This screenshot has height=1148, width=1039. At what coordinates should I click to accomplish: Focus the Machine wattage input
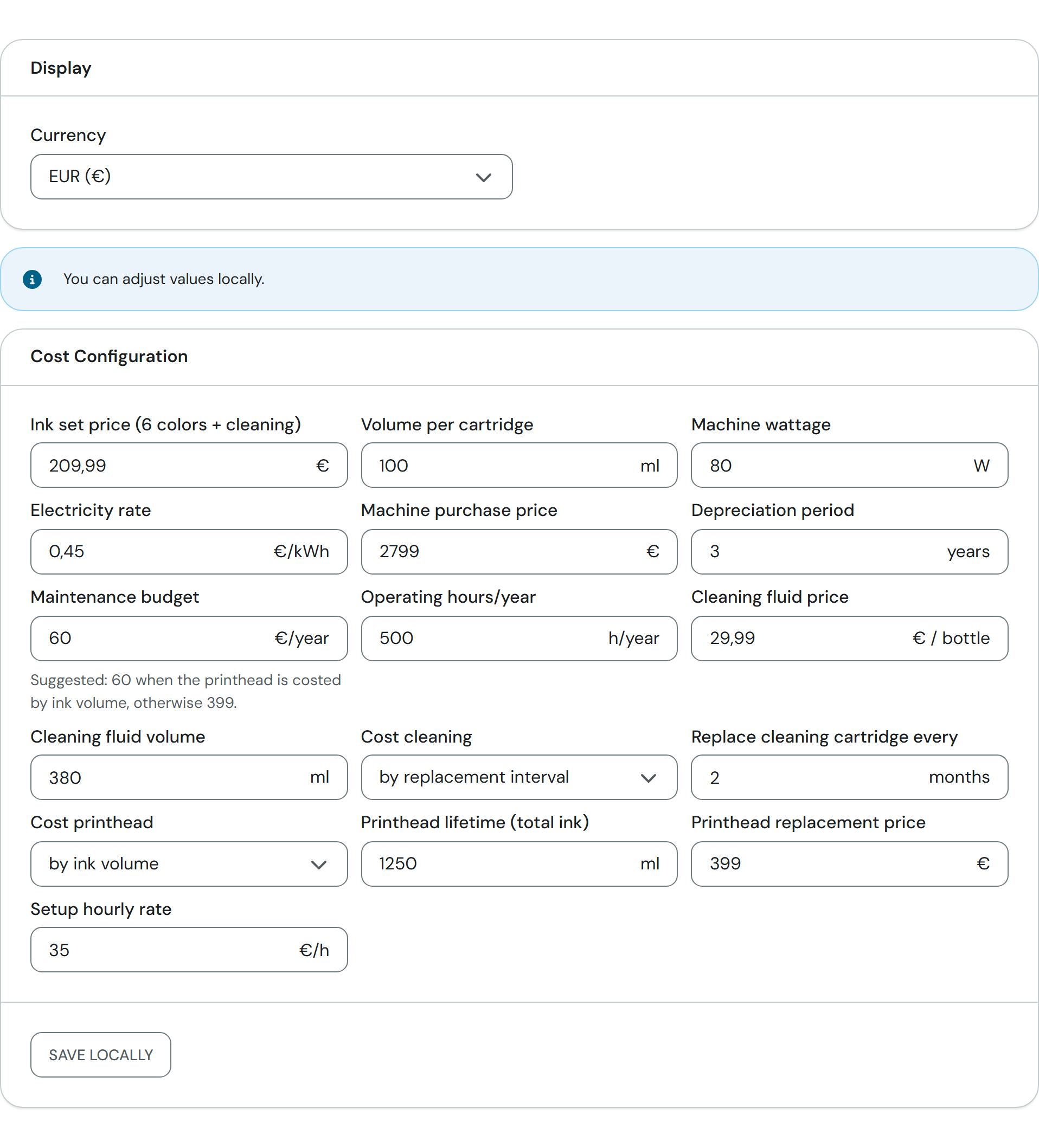click(849, 465)
